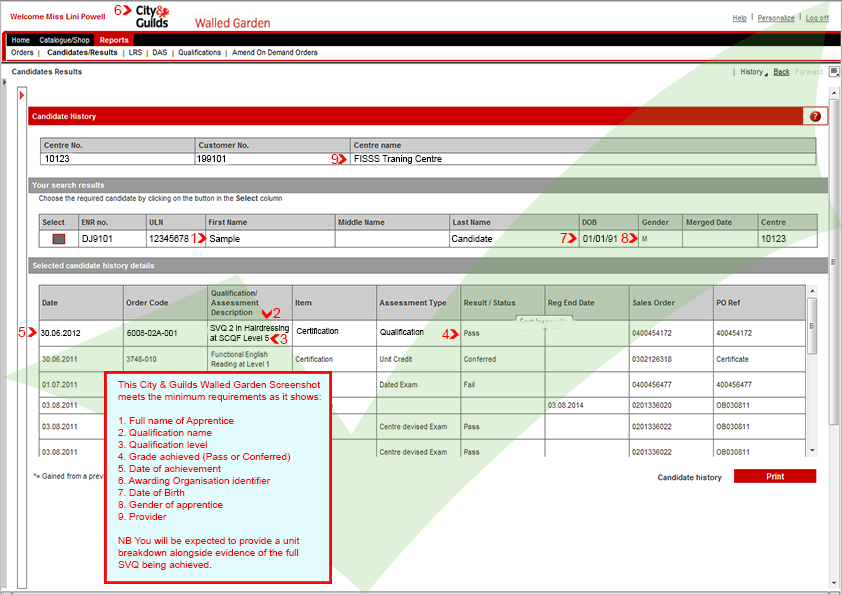Open the DAS submenu item

click(x=159, y=53)
